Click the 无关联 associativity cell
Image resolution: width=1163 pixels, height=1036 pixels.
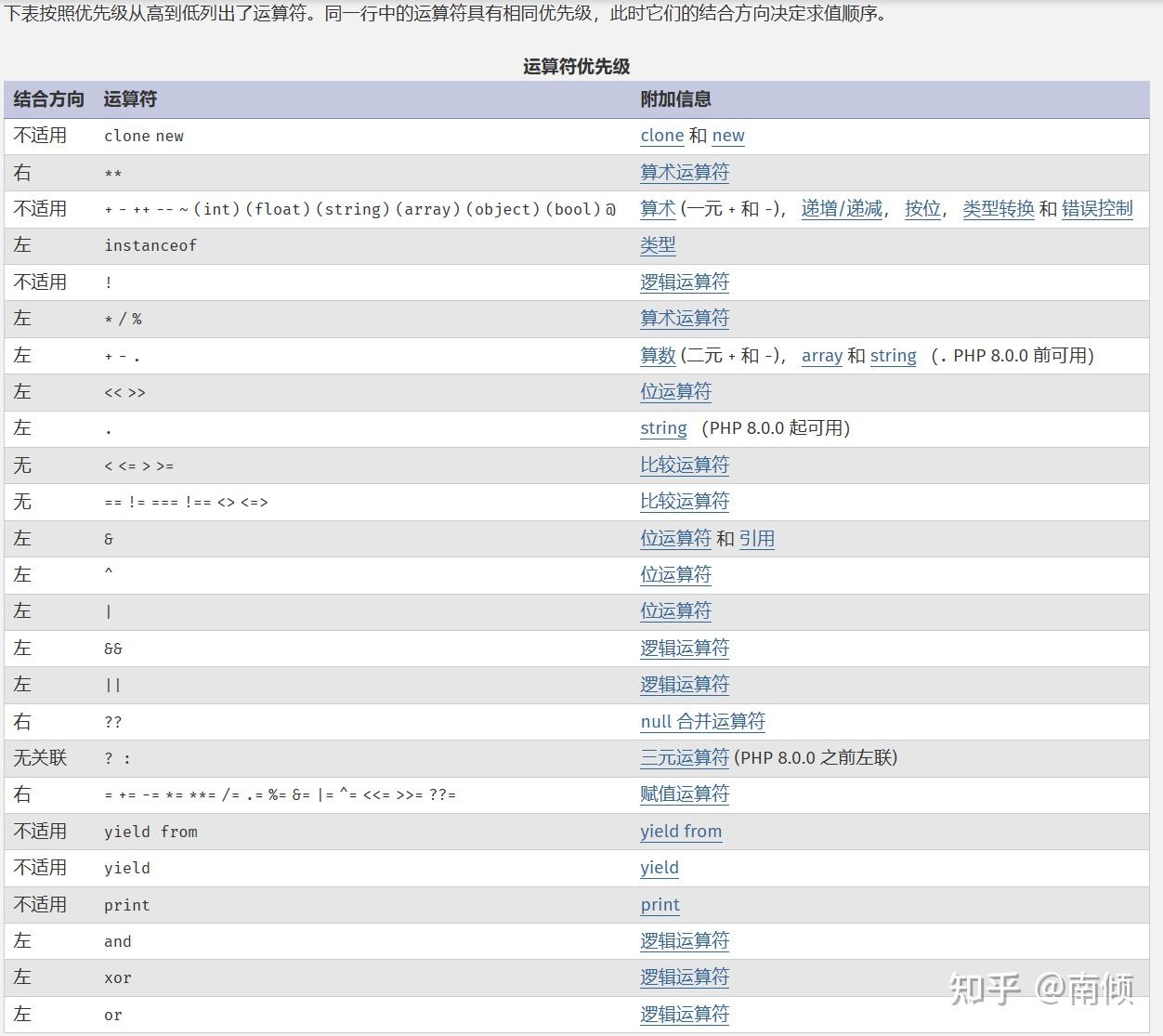click(x=41, y=758)
